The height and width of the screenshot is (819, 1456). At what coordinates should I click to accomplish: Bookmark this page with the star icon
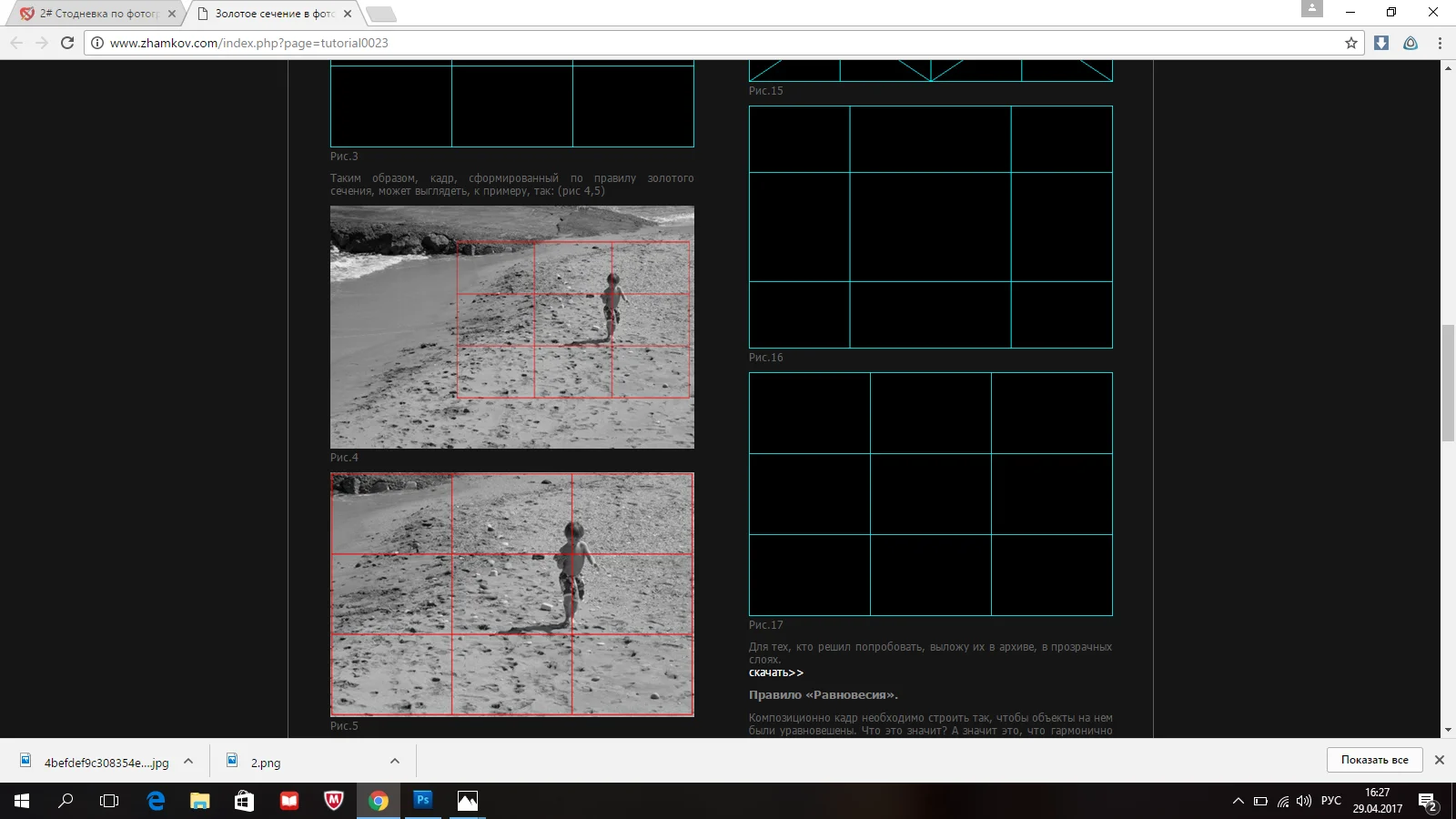(1351, 43)
